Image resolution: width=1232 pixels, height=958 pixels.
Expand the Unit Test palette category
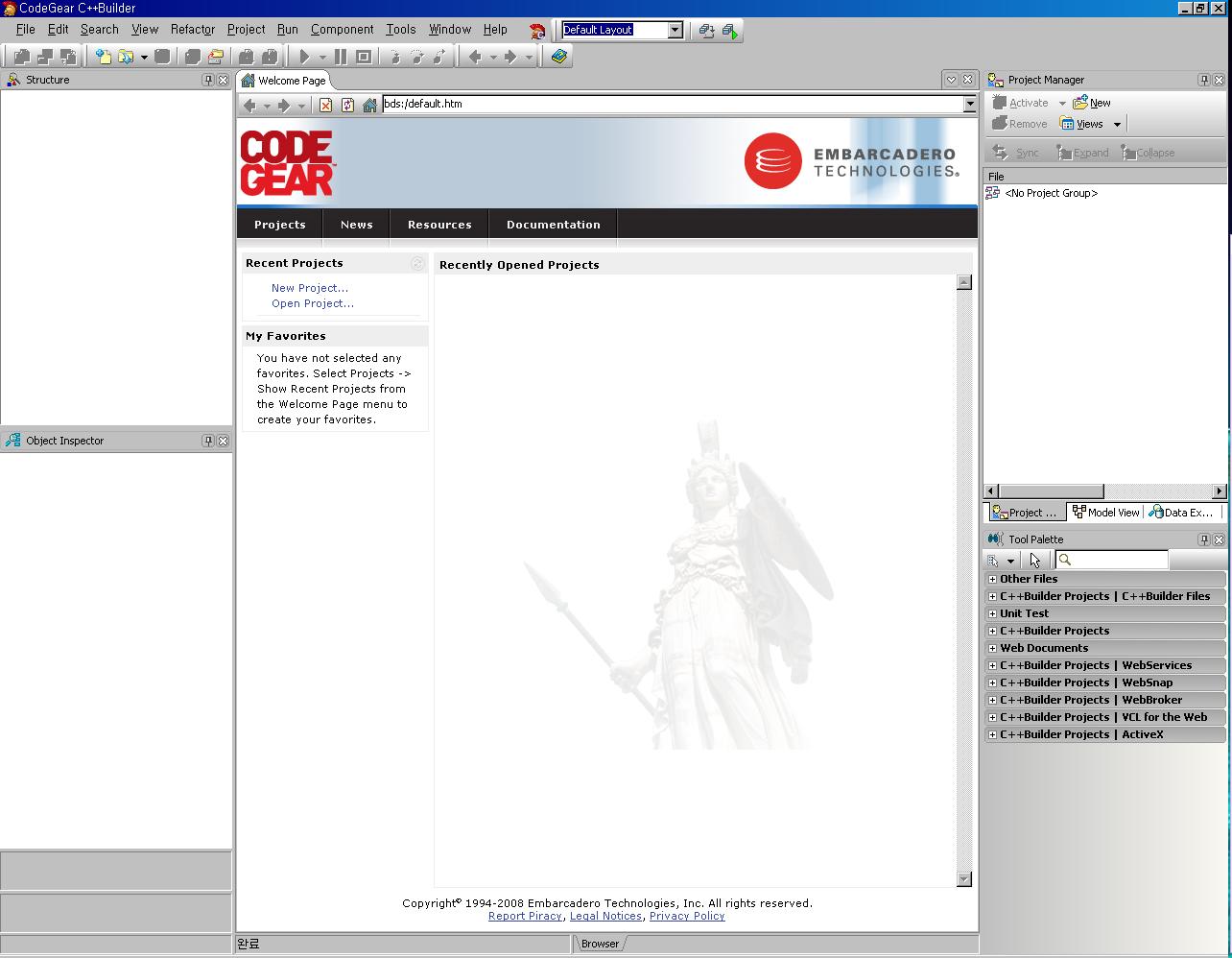[992, 613]
